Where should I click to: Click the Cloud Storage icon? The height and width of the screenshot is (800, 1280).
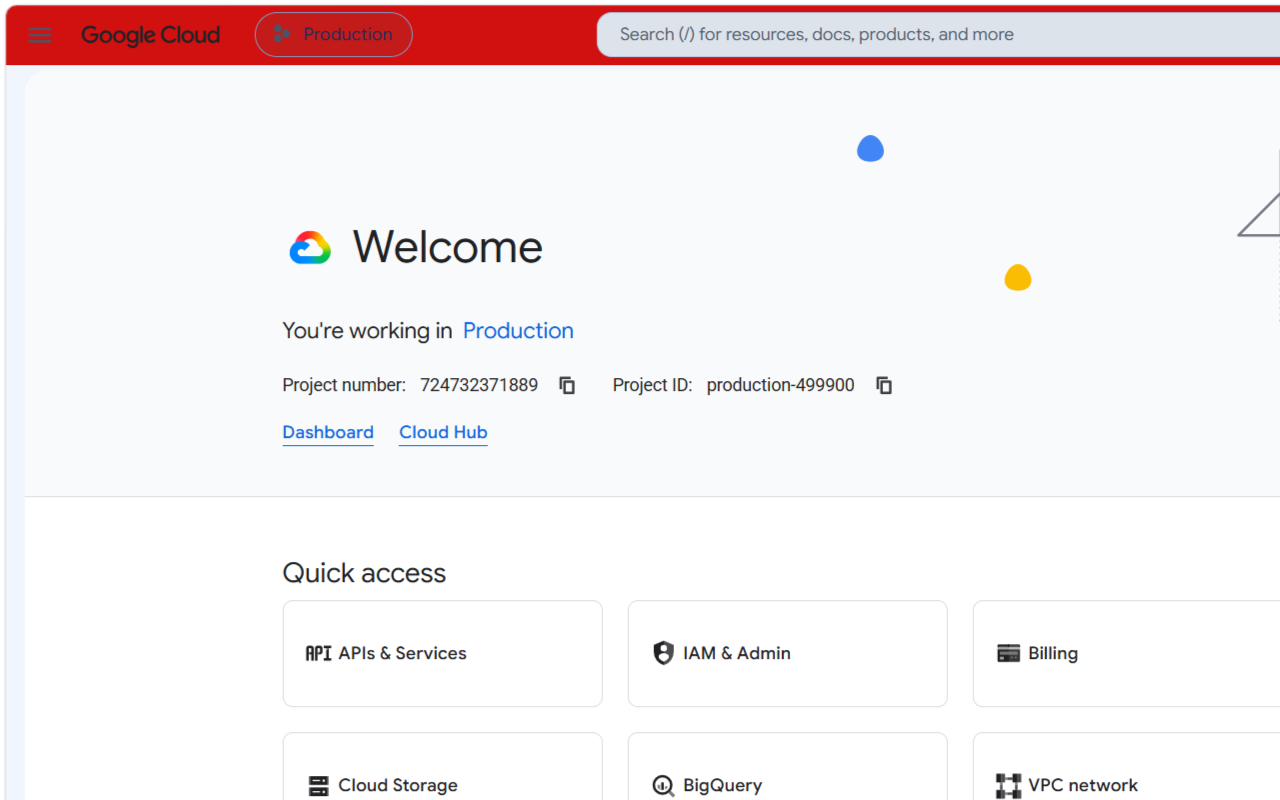coord(318,786)
